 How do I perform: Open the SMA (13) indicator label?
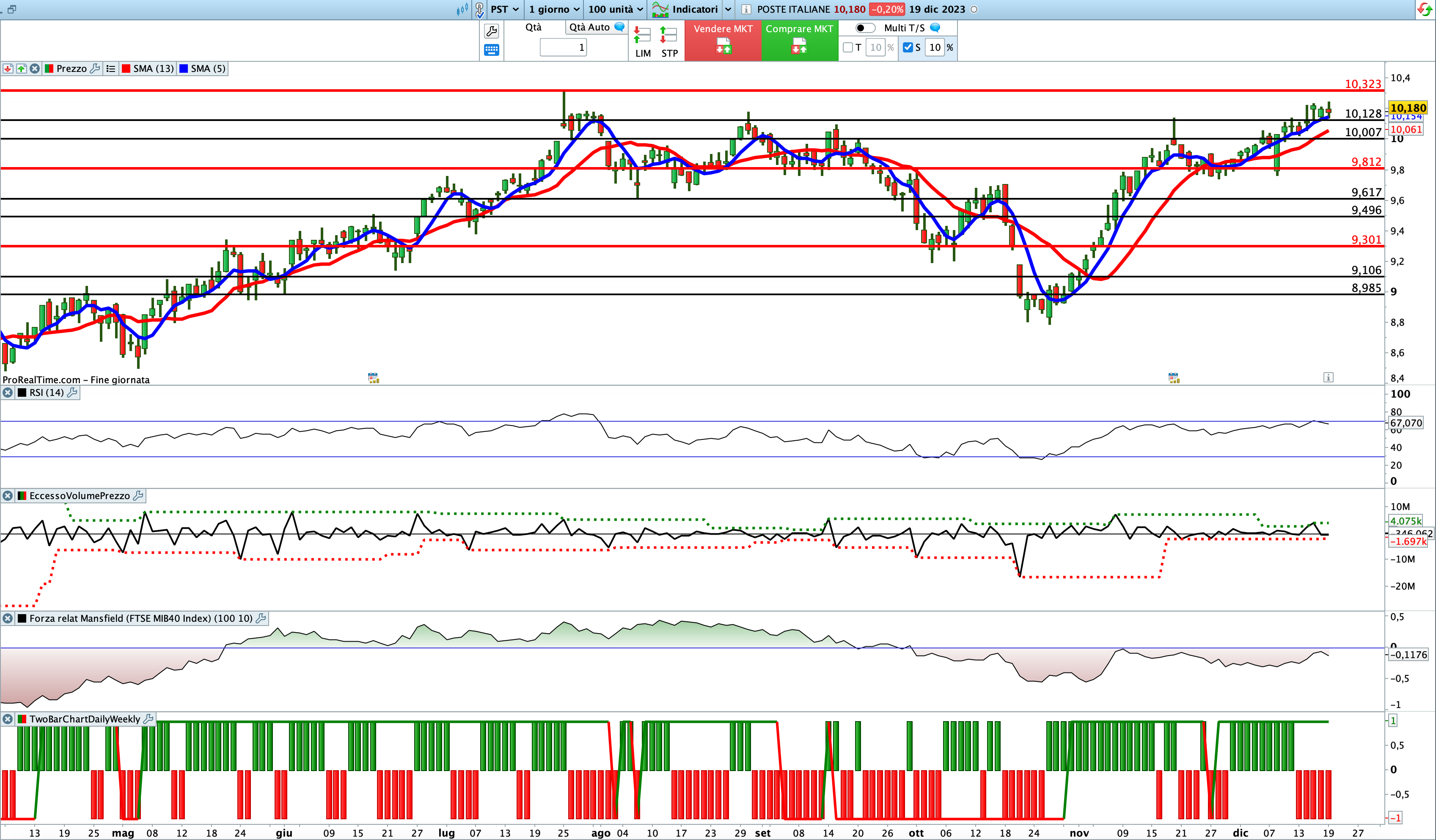point(154,69)
